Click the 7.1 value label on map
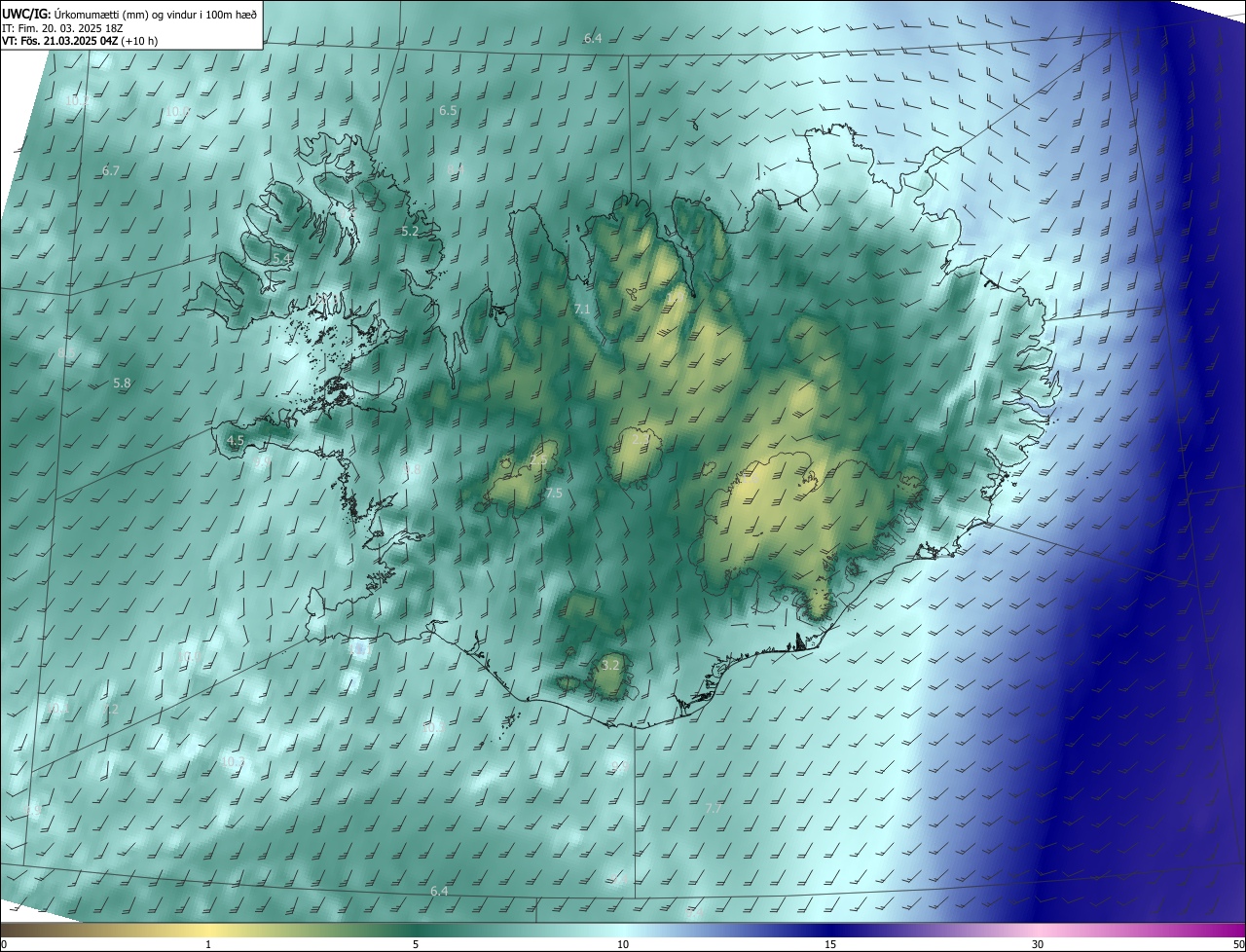This screenshot has width=1246, height=952. 582,309
